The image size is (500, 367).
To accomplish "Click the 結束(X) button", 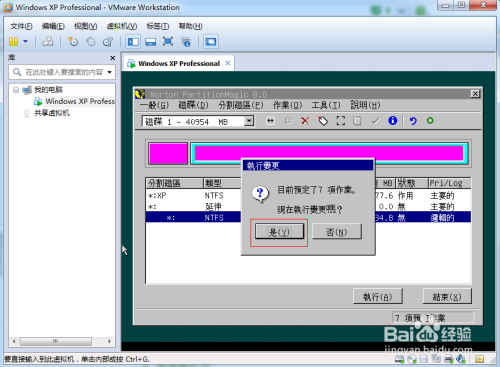I will (447, 296).
